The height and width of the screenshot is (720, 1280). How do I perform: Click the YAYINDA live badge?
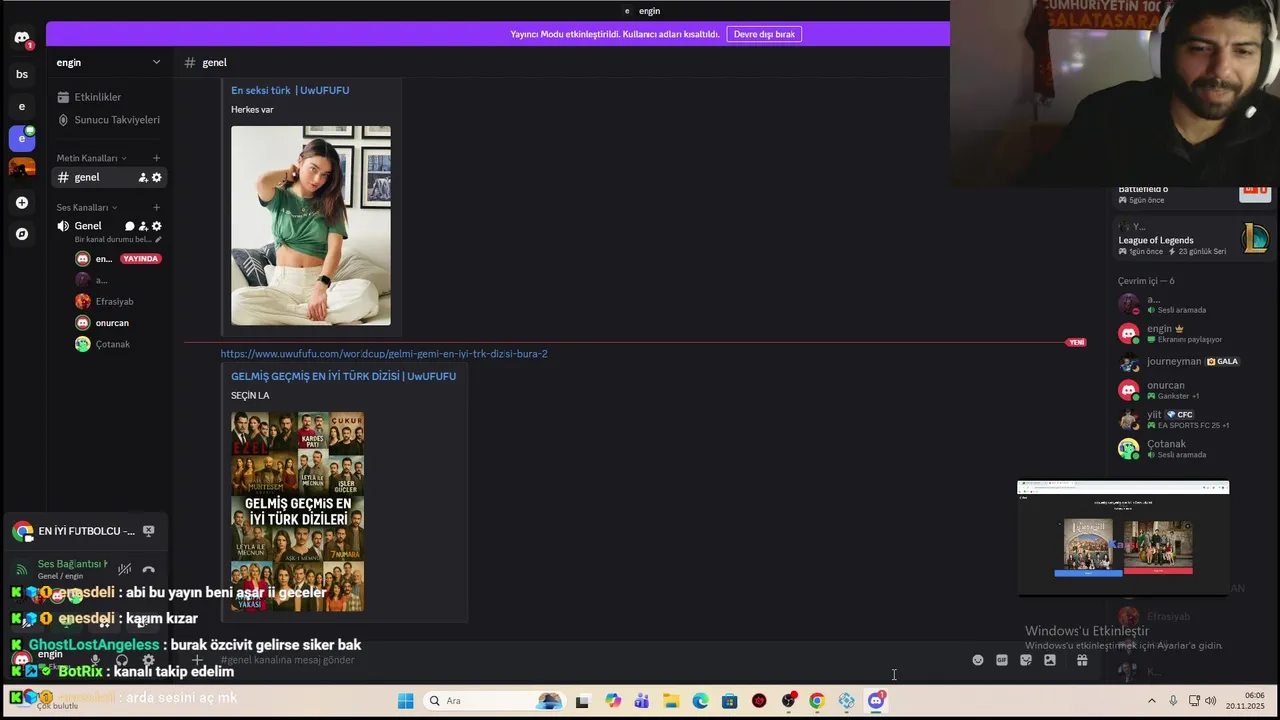pyautogui.click(x=140, y=259)
